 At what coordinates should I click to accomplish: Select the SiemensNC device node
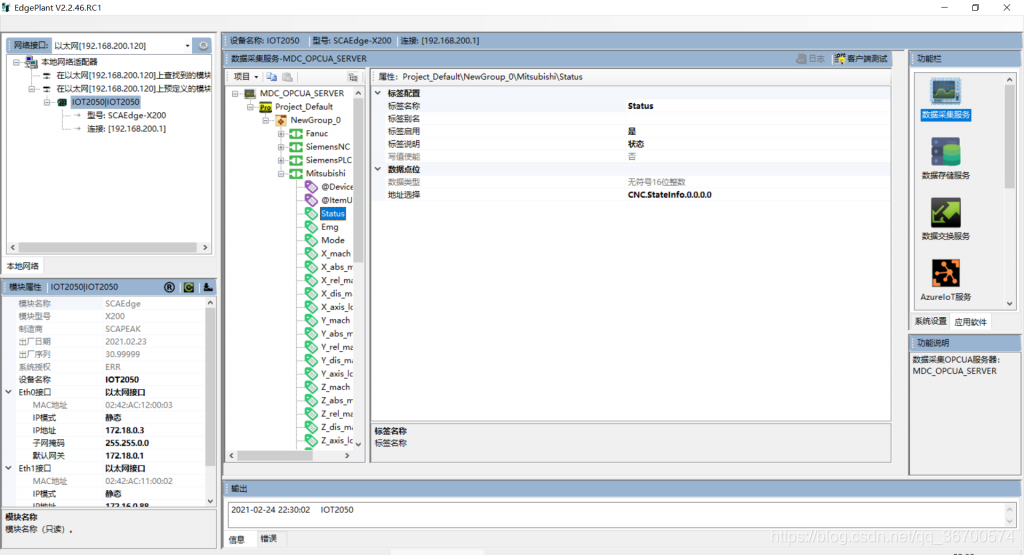coord(327,147)
